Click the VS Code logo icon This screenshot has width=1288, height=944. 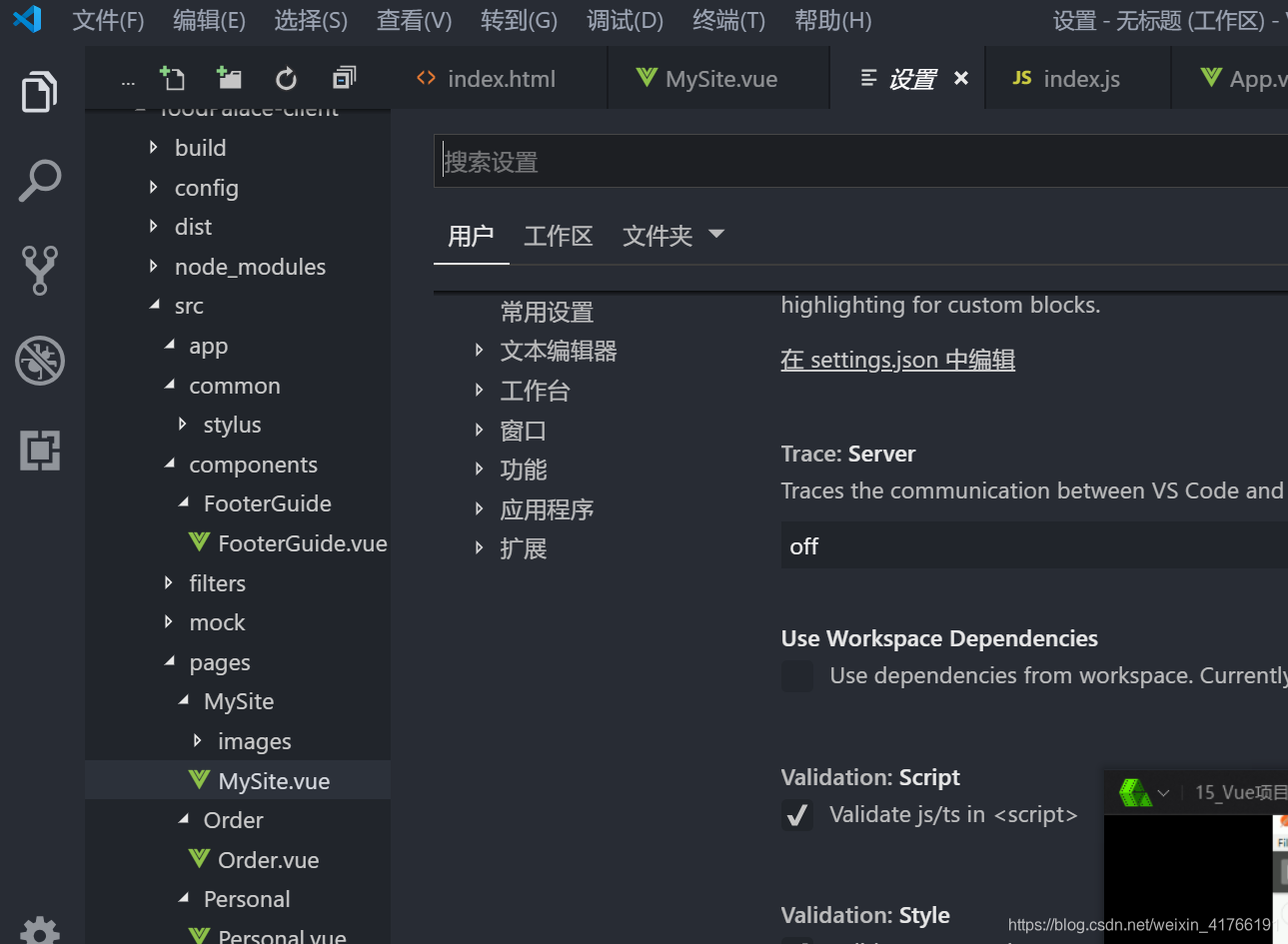(28, 19)
